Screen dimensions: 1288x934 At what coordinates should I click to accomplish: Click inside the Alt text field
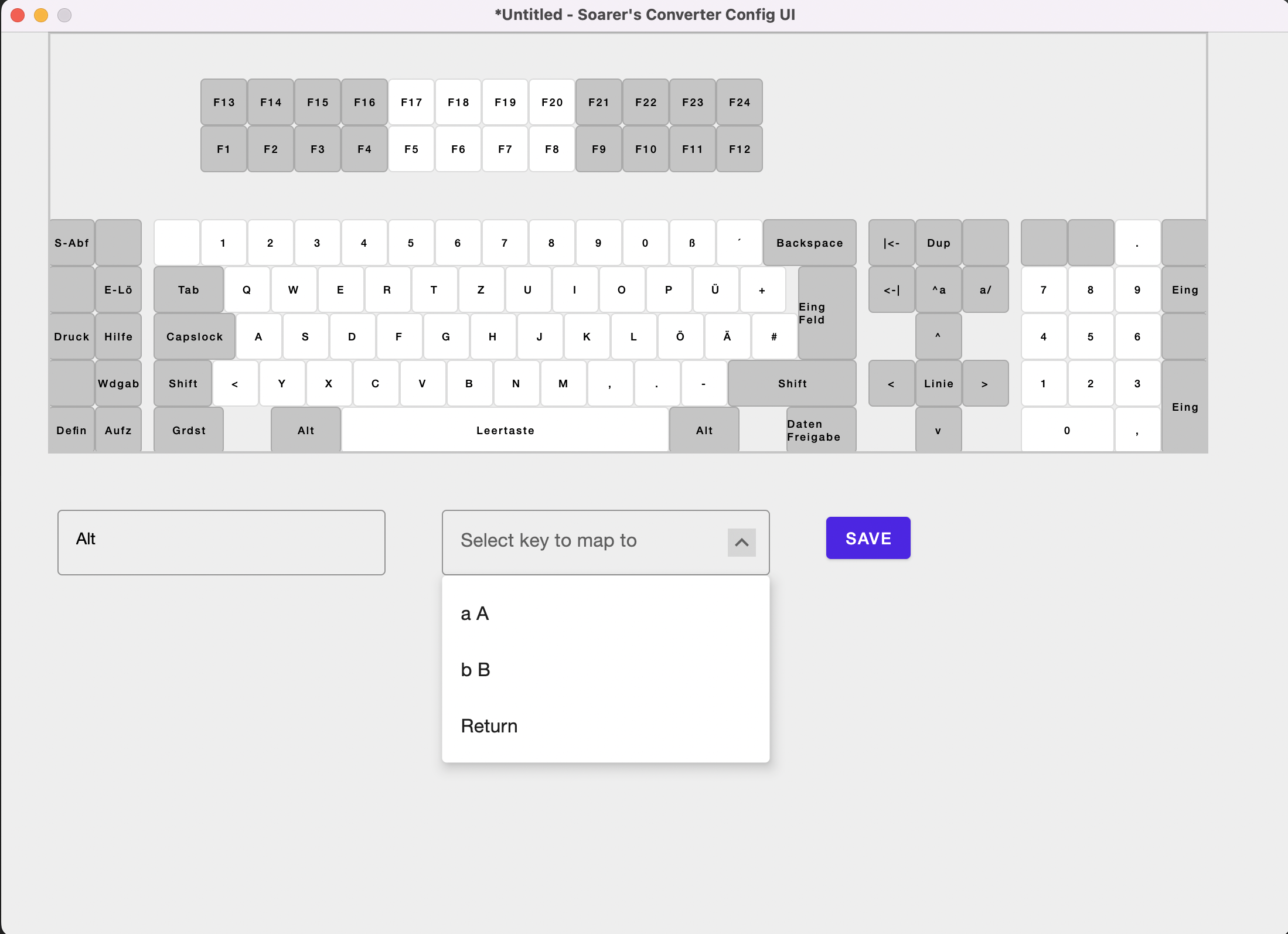(x=221, y=542)
